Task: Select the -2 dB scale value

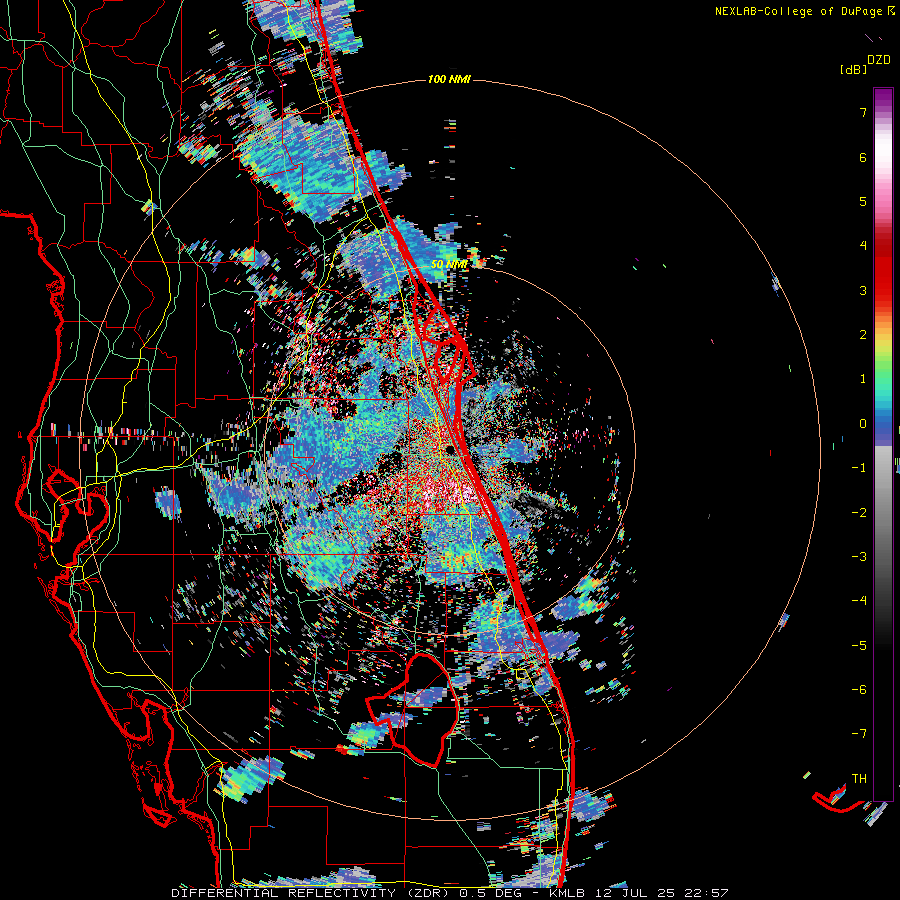Action: point(859,513)
